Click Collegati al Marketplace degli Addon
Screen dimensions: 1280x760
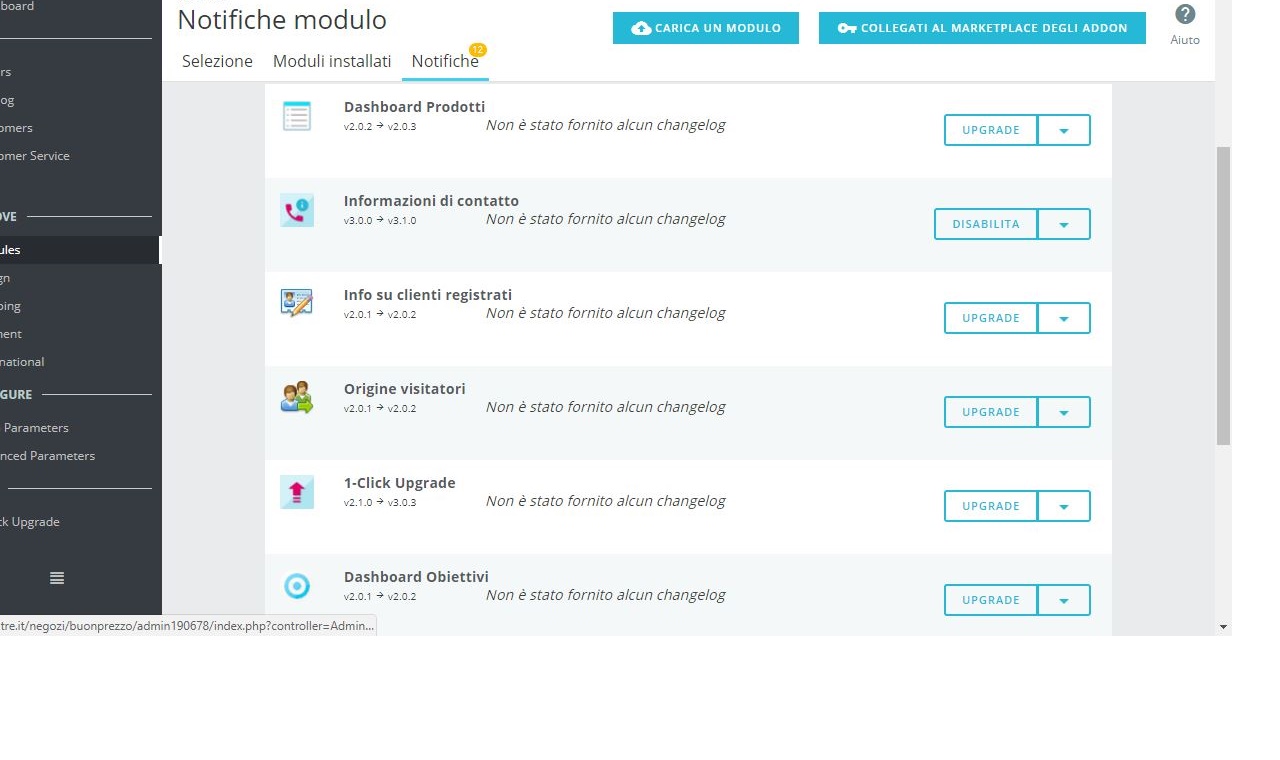click(982, 28)
